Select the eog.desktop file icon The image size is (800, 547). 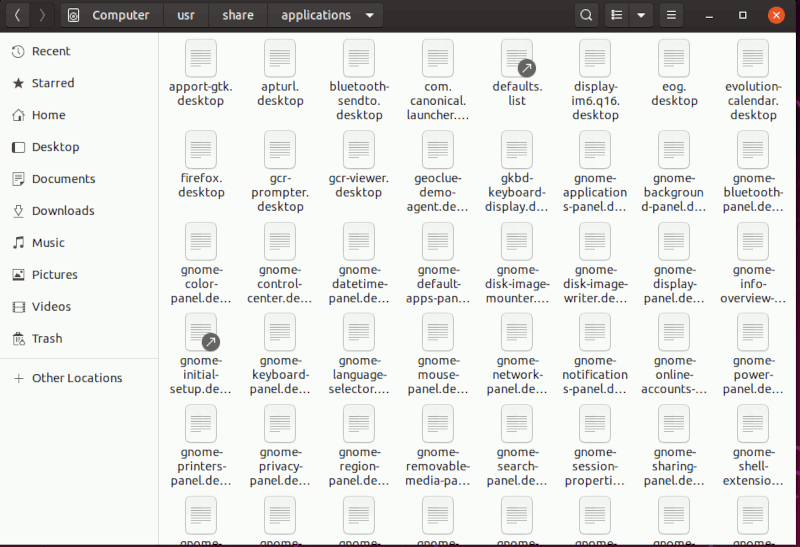pos(674,58)
